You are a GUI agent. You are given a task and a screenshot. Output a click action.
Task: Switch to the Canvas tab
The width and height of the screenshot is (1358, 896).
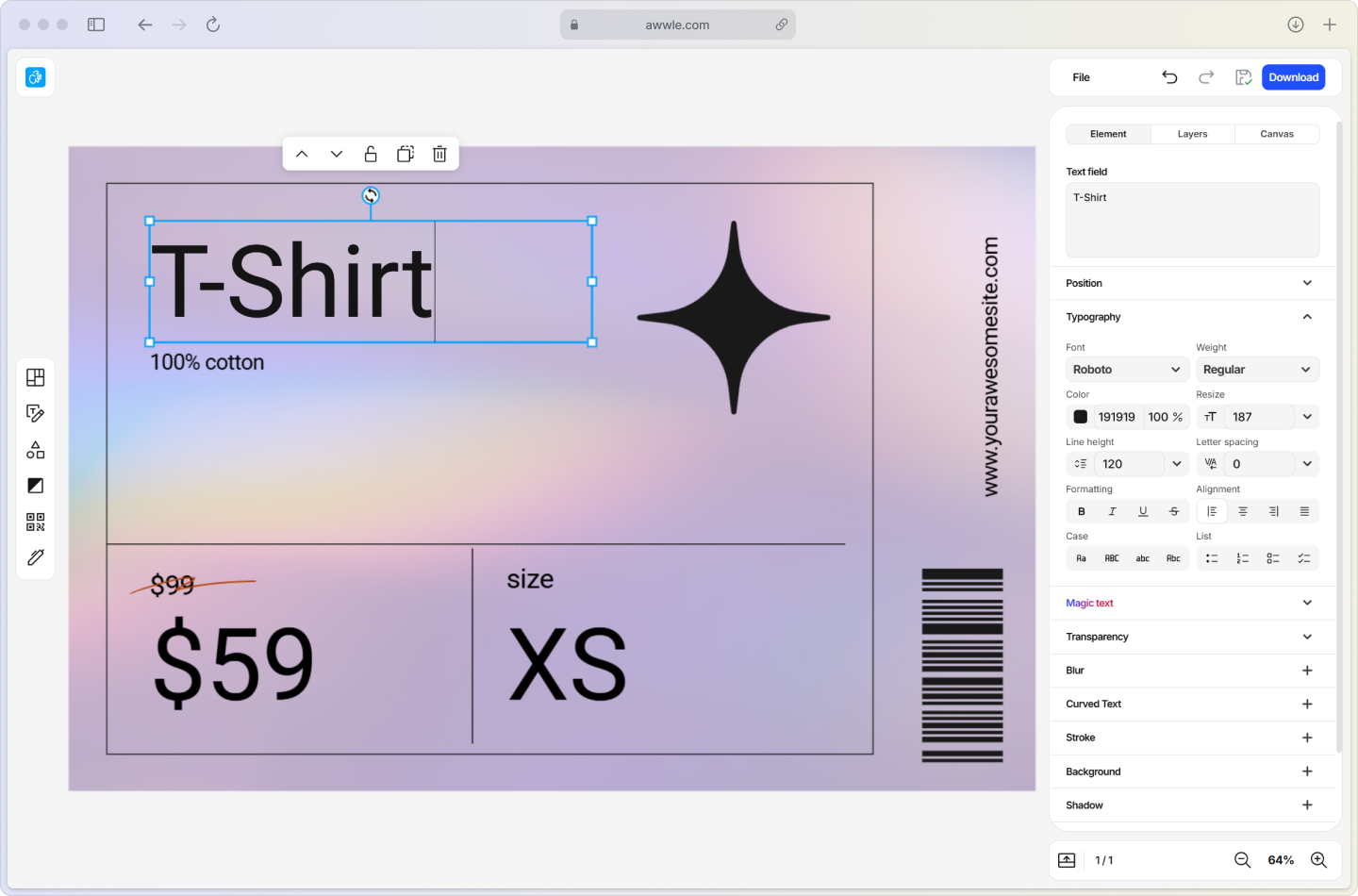(x=1277, y=134)
